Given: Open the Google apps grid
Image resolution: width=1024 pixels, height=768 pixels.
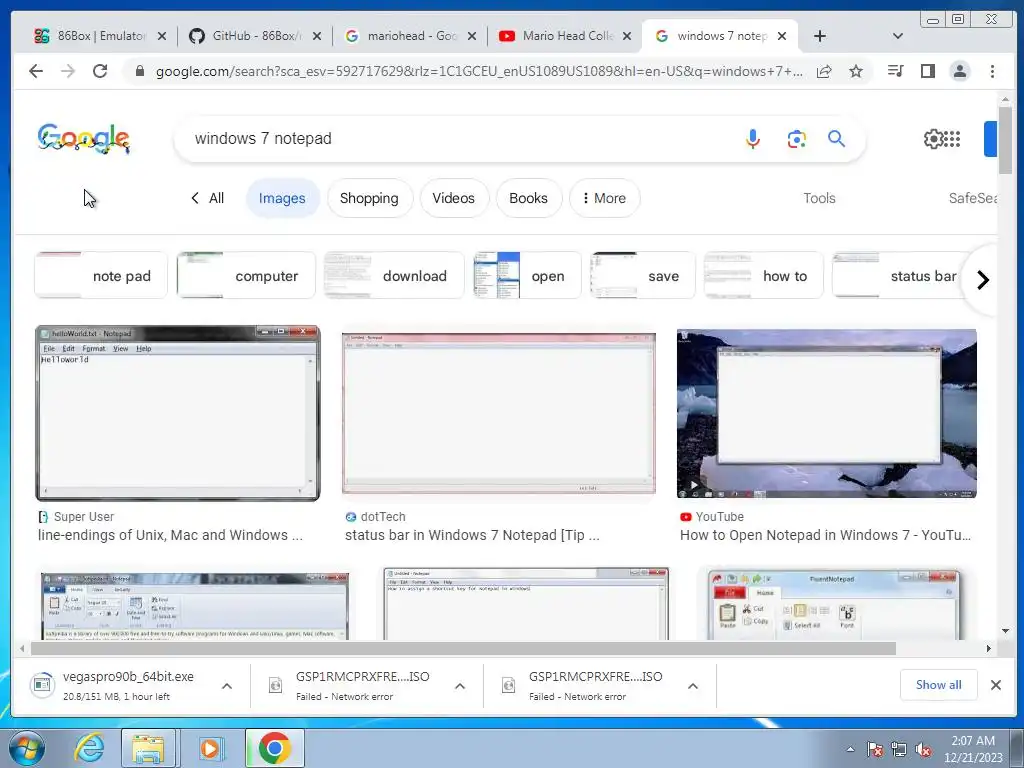Looking at the screenshot, I should pyautogui.click(x=952, y=138).
